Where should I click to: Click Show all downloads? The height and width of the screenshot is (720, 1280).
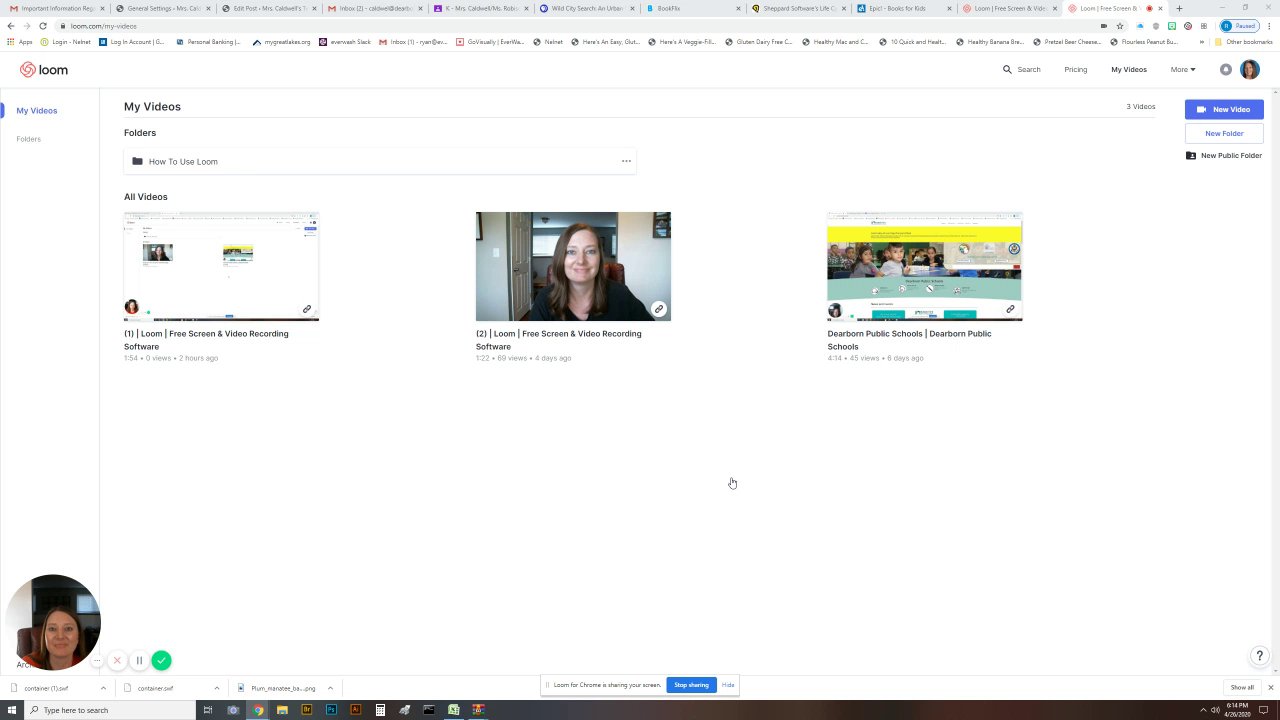tap(1242, 688)
